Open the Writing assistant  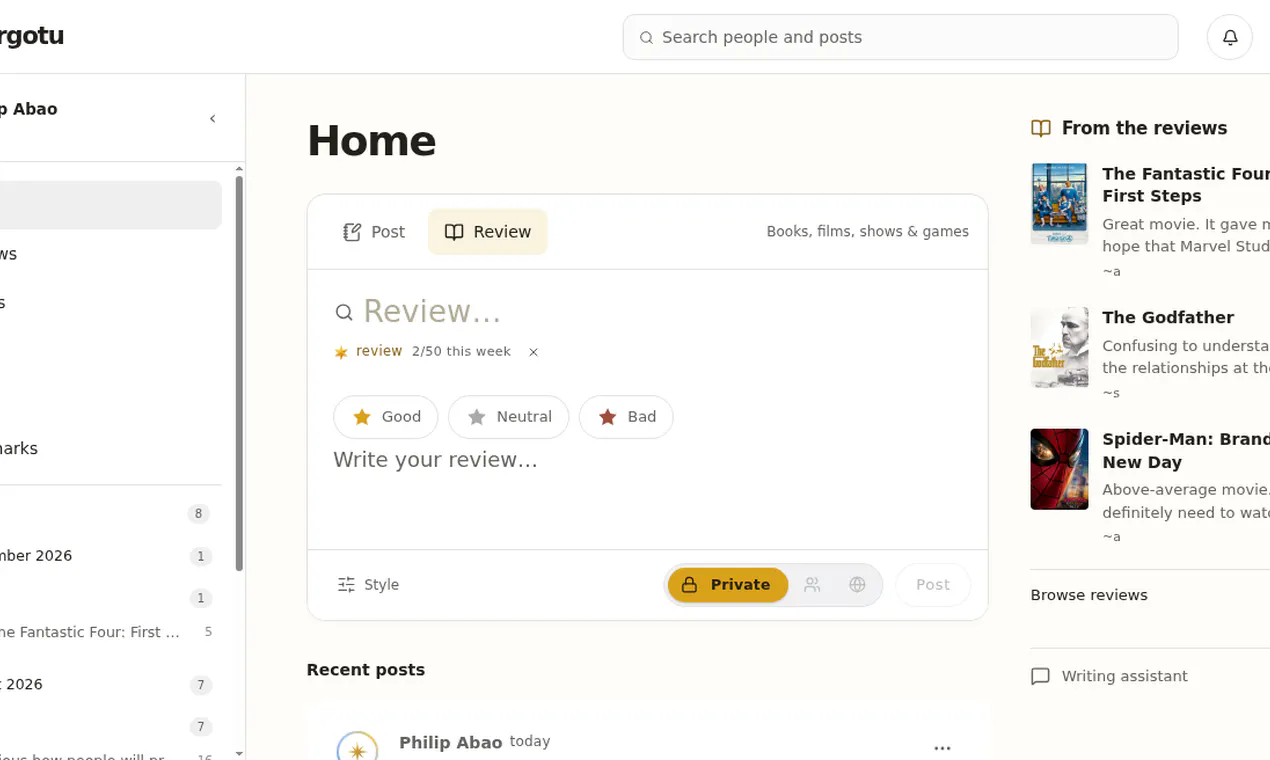click(x=1109, y=676)
